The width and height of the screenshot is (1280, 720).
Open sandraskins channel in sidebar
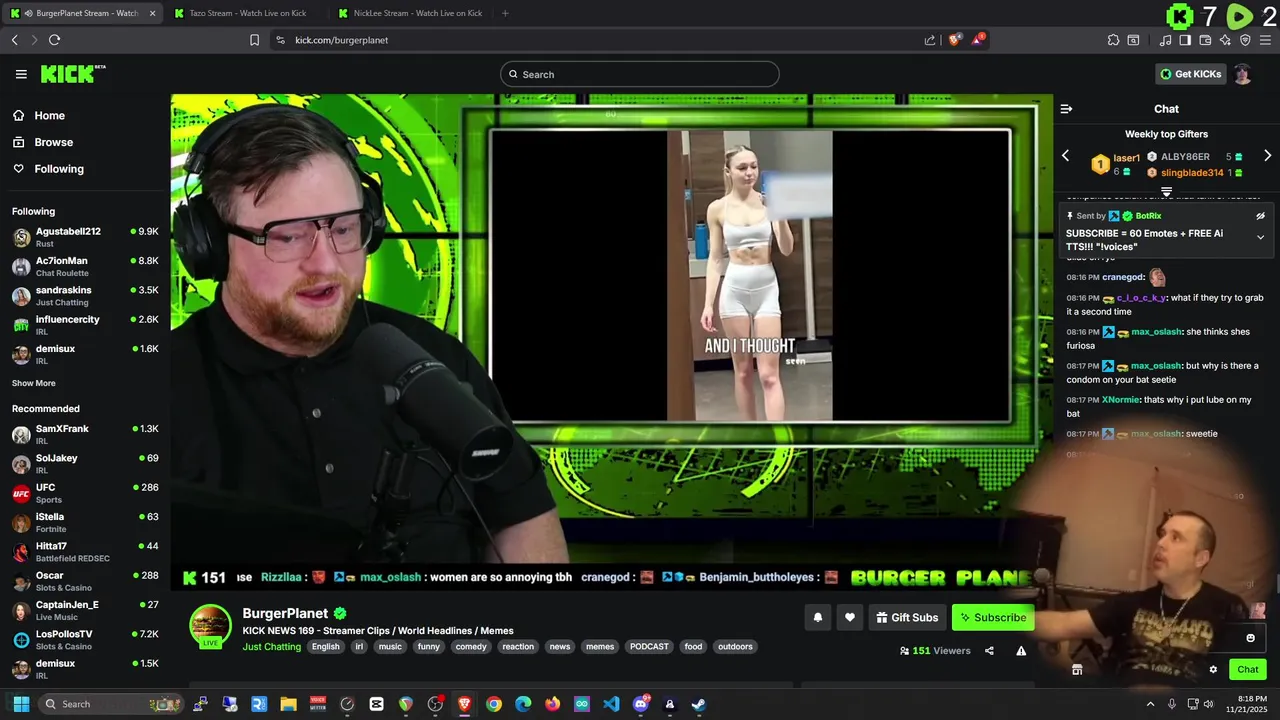tap(85, 295)
